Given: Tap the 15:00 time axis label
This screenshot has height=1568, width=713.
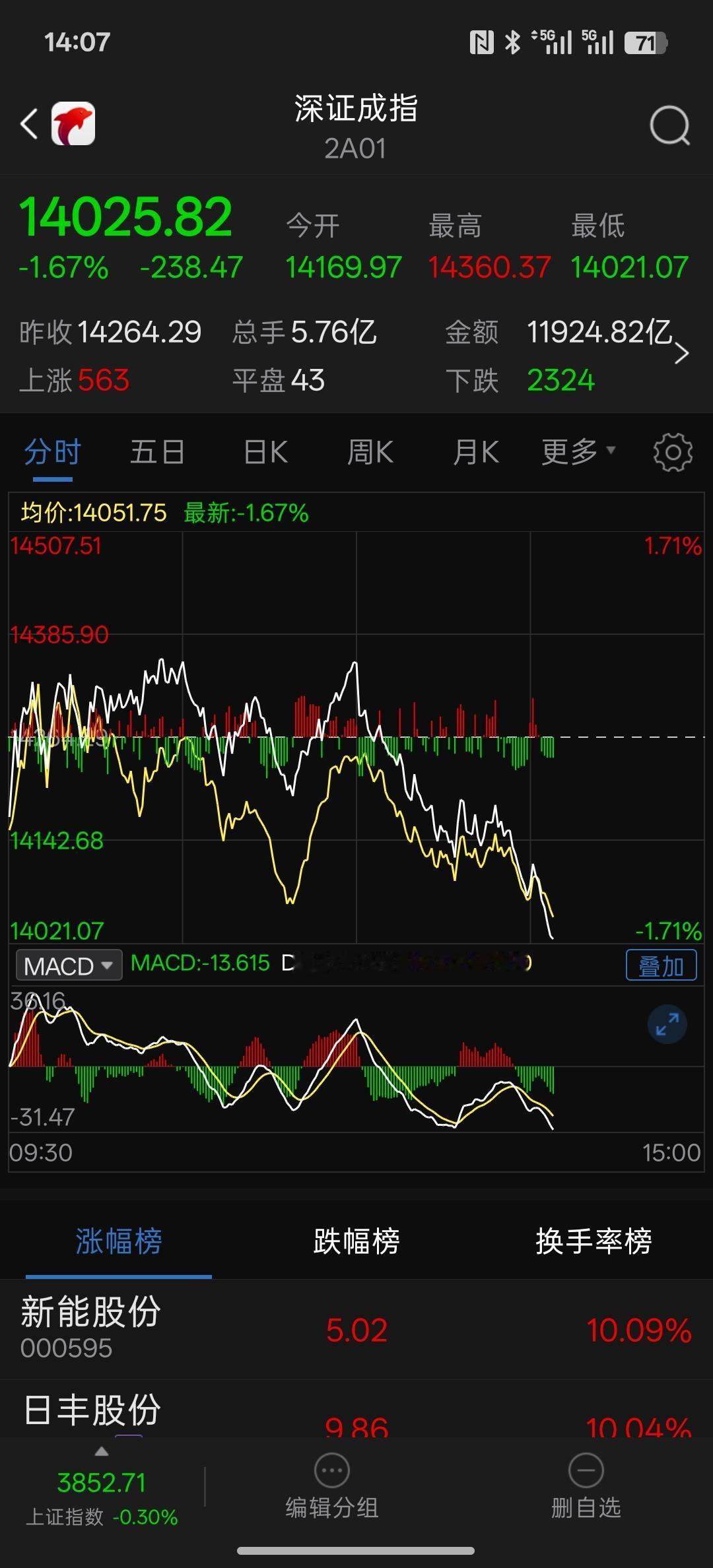Looking at the screenshot, I should tap(671, 1152).
